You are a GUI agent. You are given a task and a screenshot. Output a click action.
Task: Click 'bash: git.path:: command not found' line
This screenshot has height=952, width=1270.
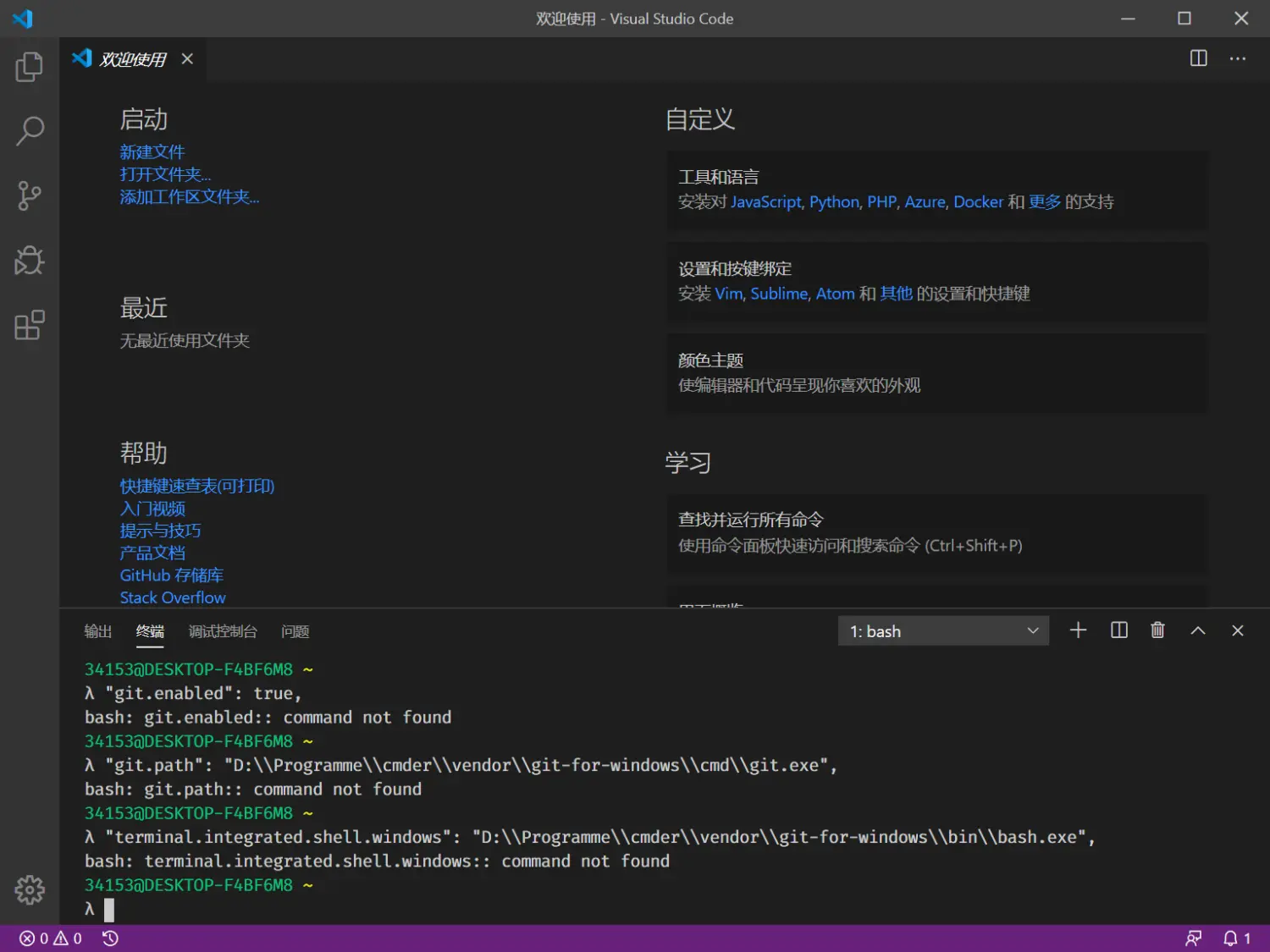(253, 790)
